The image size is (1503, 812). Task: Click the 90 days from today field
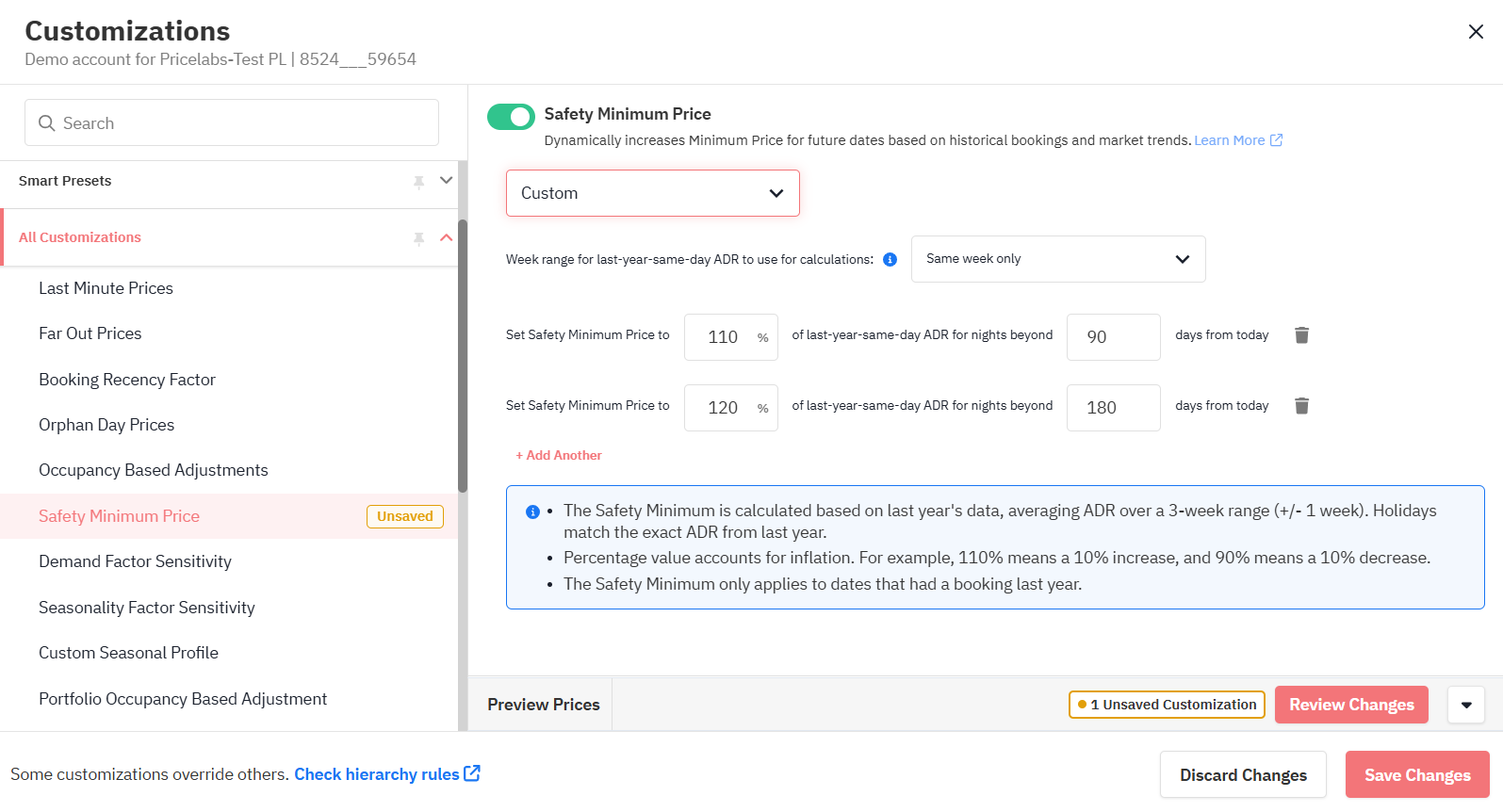(x=1113, y=337)
